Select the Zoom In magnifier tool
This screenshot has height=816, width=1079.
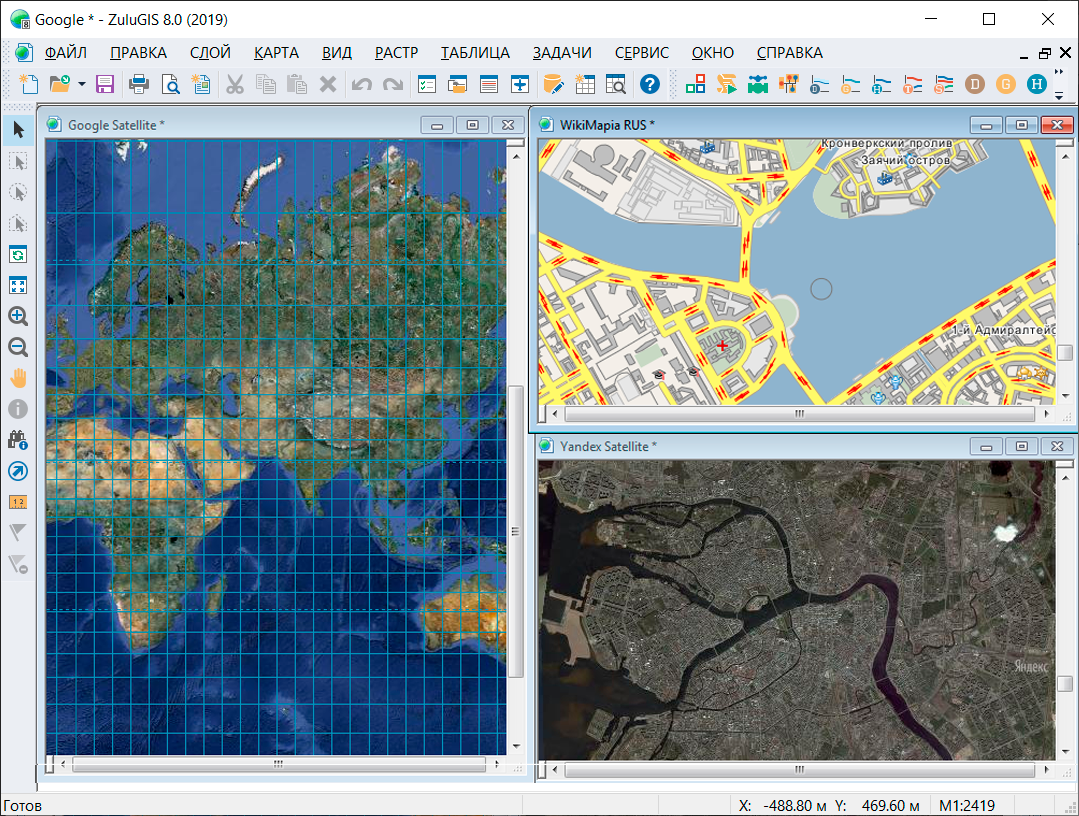[x=18, y=316]
